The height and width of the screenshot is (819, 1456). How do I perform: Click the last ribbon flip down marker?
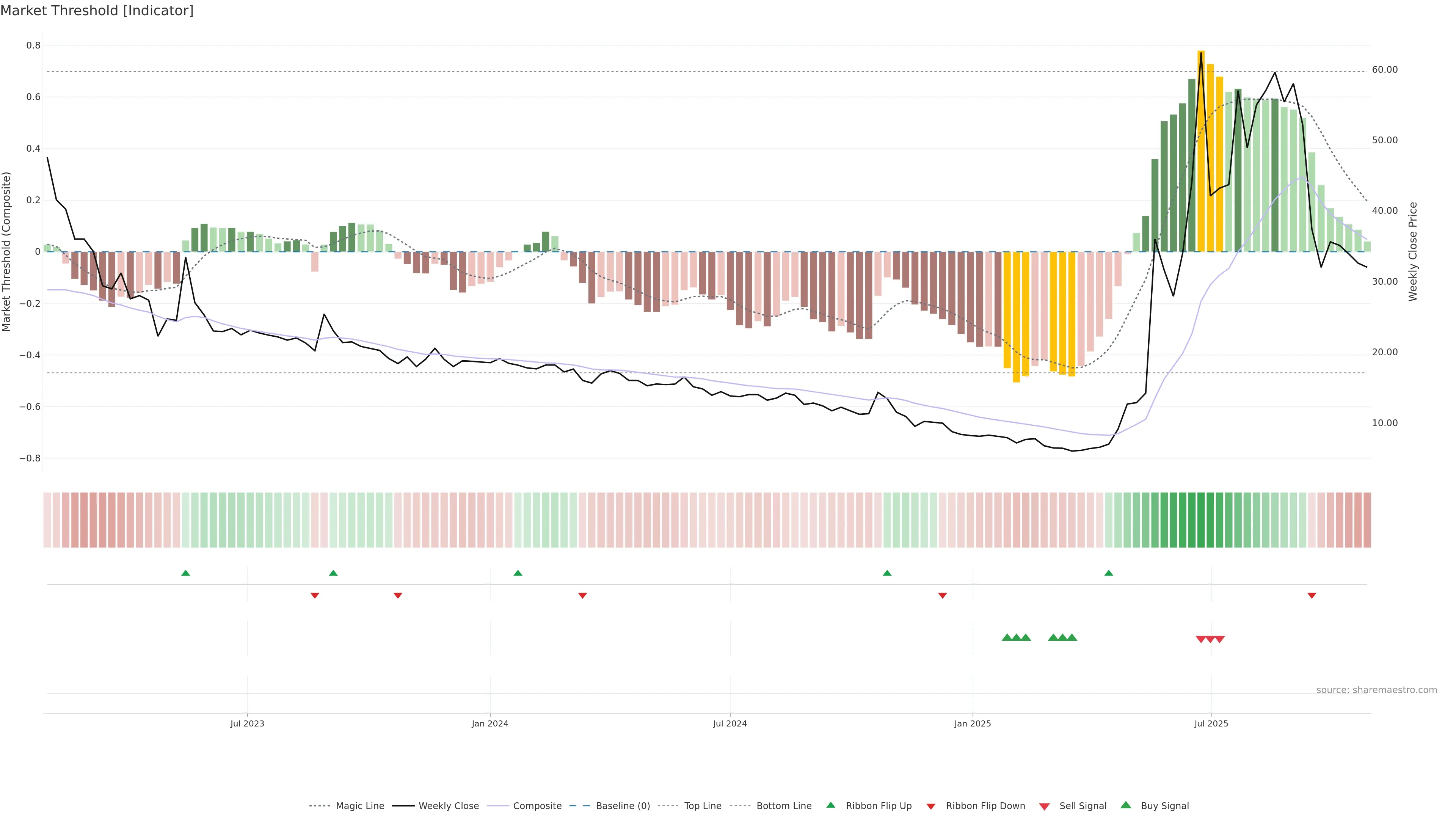[1312, 596]
